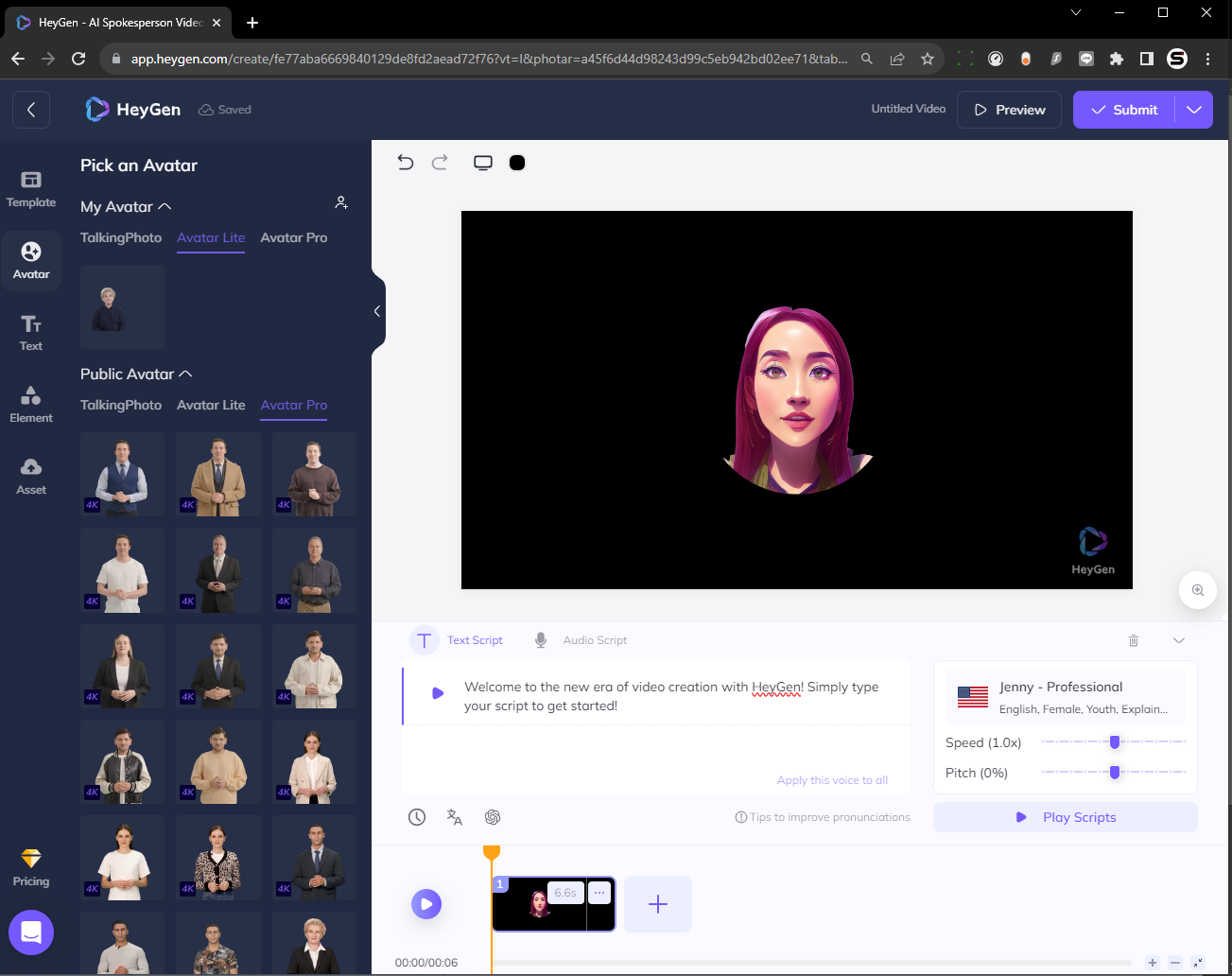Adjust the Pitch slider handle

click(1115, 773)
